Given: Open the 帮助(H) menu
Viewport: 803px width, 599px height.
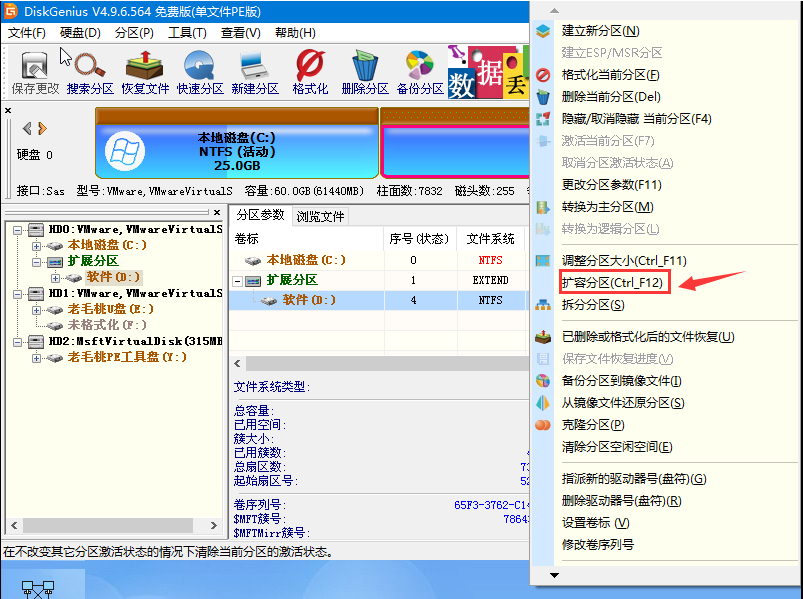Looking at the screenshot, I should [x=295, y=33].
